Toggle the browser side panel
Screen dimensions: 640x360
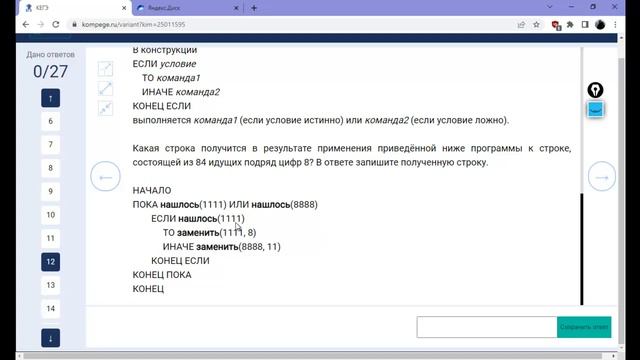click(x=585, y=25)
